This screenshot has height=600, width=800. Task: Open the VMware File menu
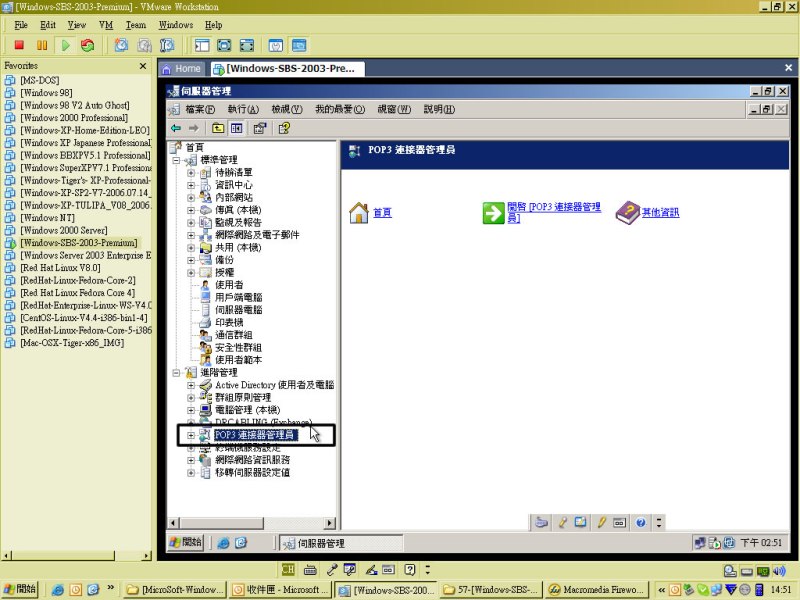click(20, 25)
